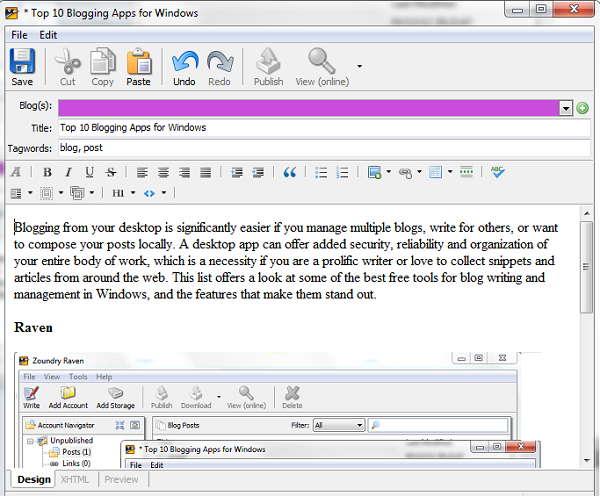Click the H1 heading format icon
Image resolution: width=600 pixels, height=496 pixels.
click(x=118, y=193)
